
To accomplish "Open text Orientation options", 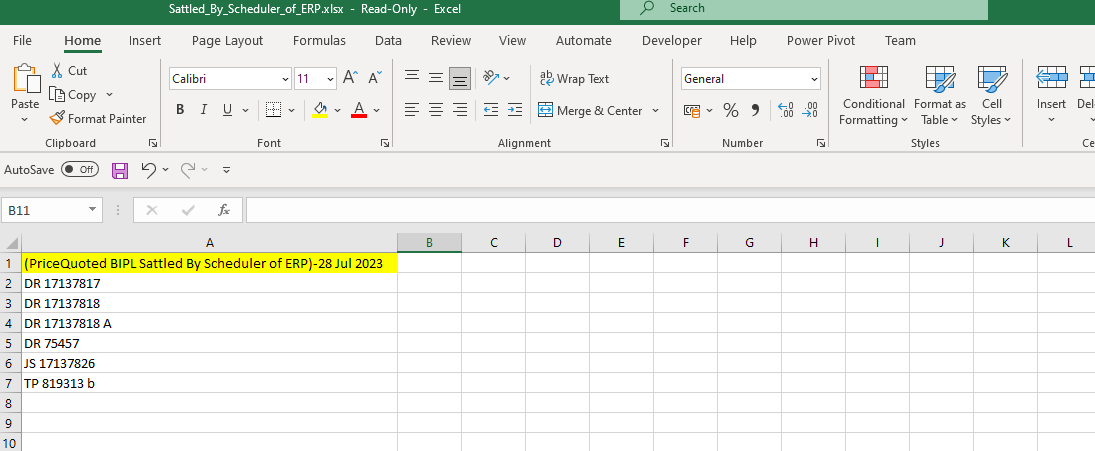I will coord(497,78).
